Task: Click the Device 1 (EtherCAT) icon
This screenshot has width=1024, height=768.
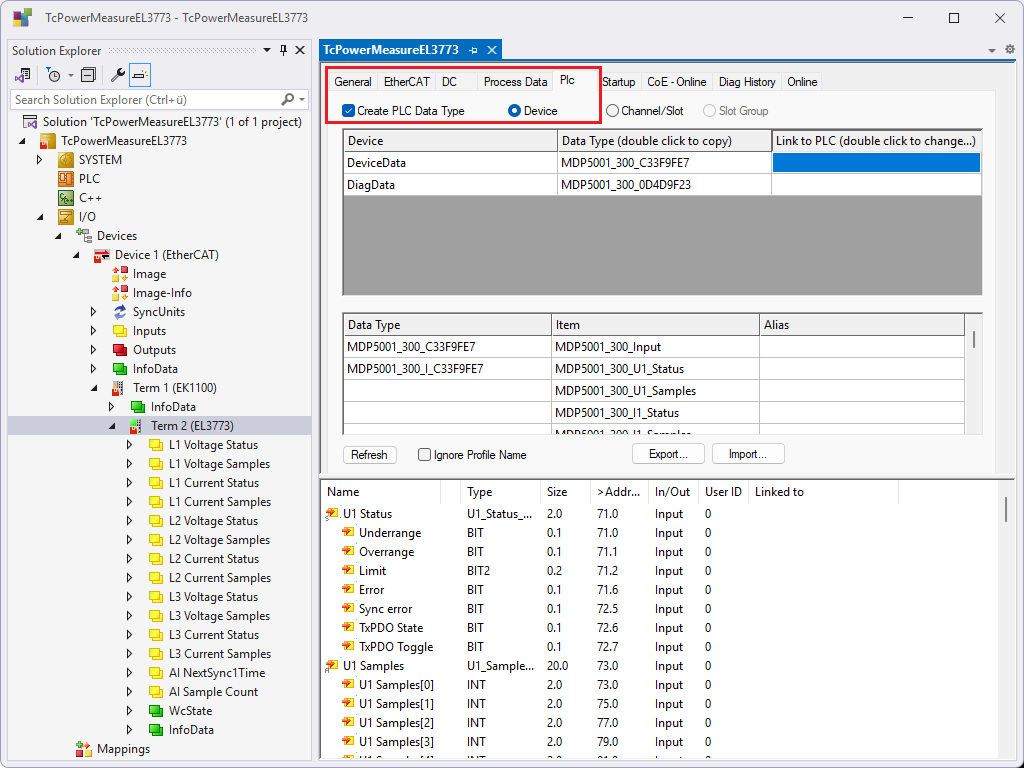Action: (102, 255)
